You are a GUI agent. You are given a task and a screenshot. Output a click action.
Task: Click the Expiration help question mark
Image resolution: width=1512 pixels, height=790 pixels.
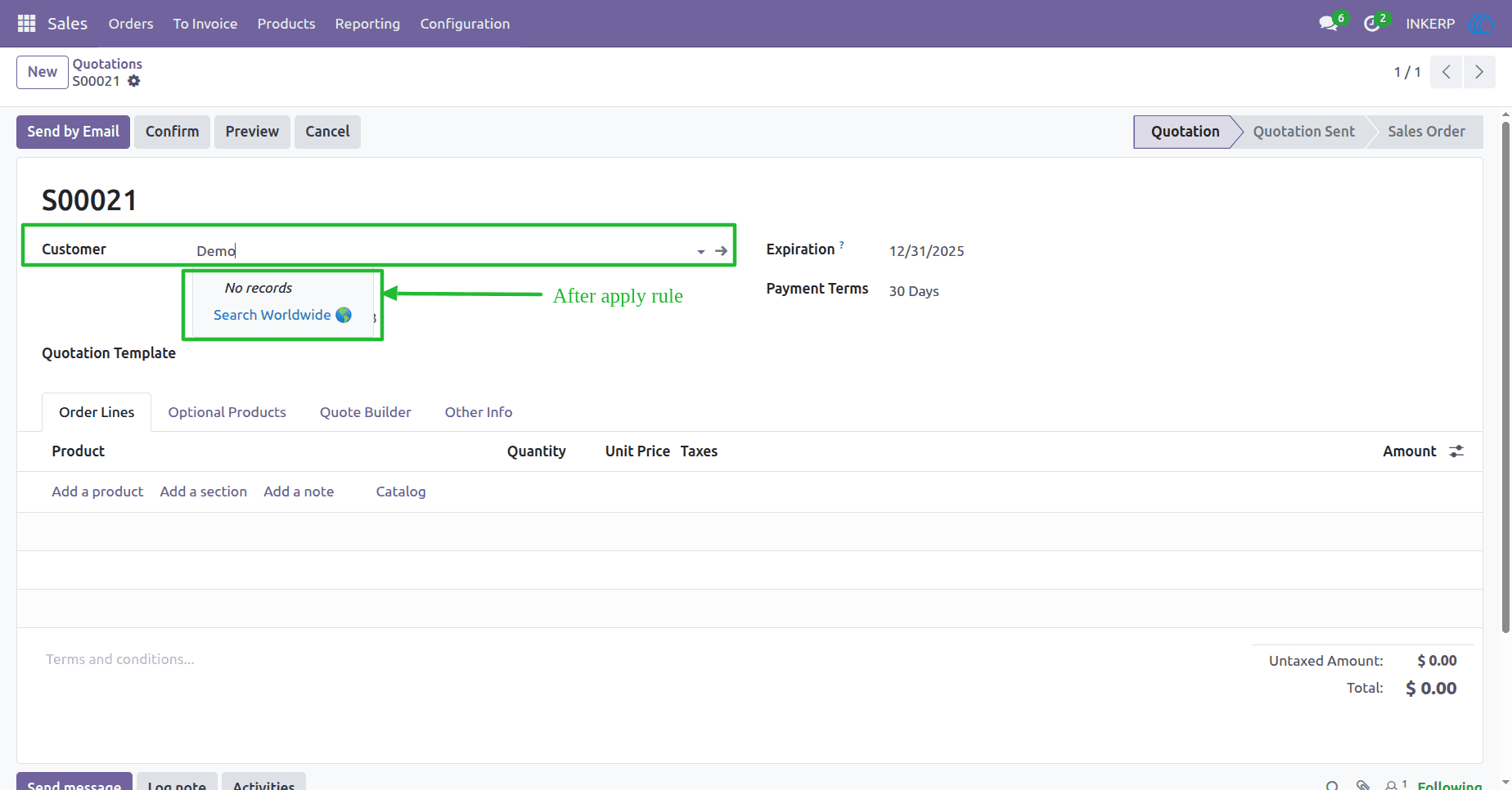coord(842,244)
